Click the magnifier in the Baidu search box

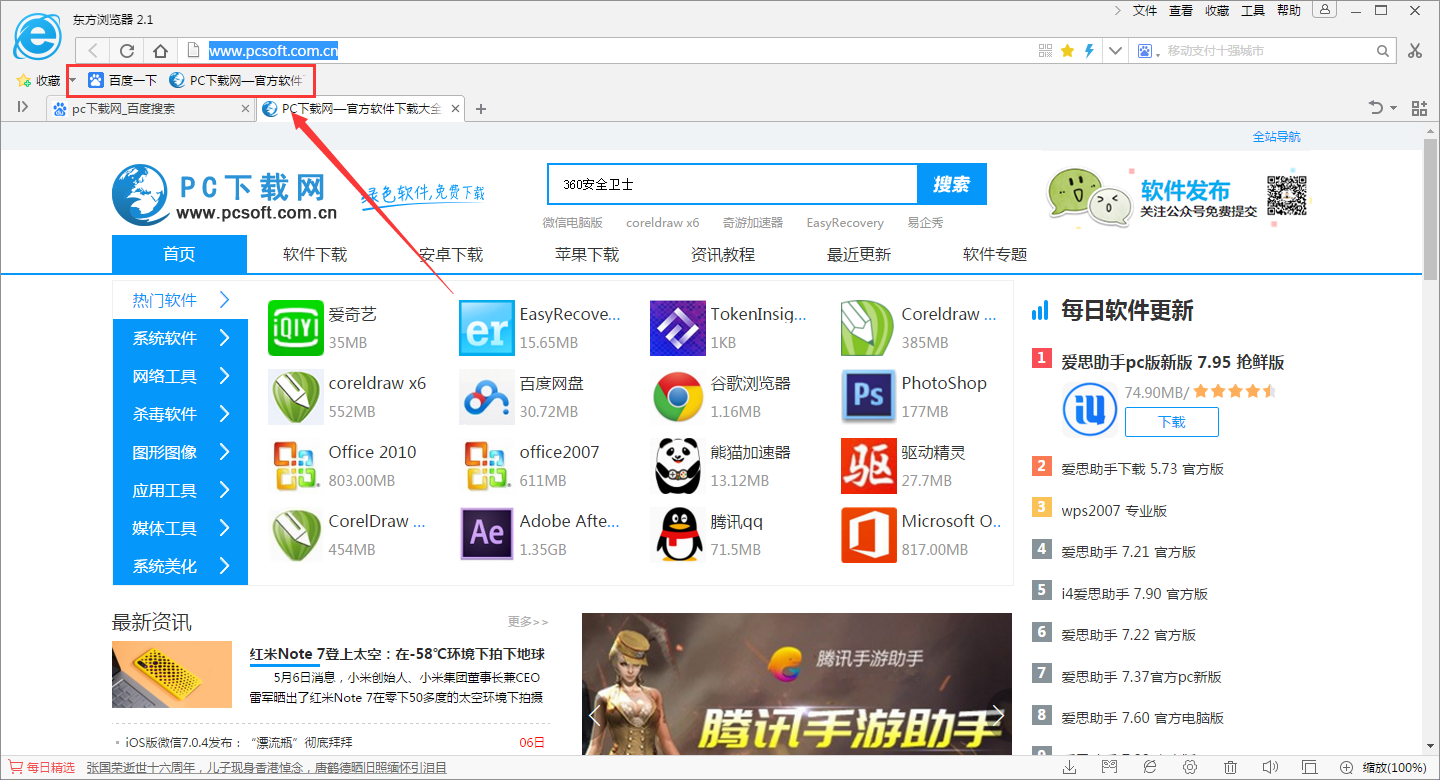[1382, 50]
